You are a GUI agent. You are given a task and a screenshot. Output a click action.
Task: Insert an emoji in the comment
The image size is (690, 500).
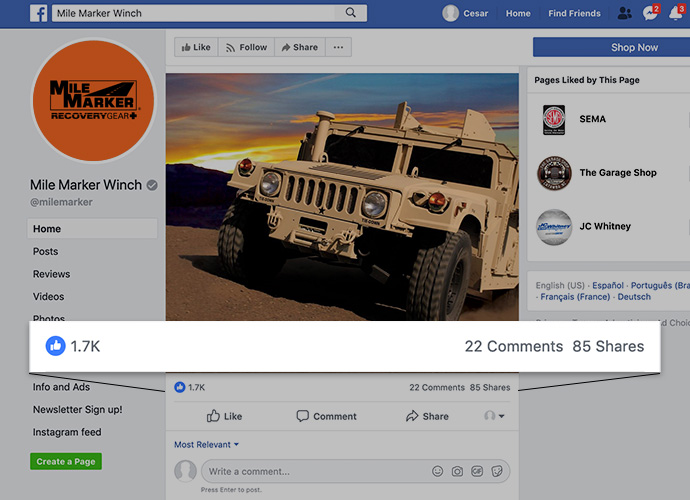click(437, 471)
